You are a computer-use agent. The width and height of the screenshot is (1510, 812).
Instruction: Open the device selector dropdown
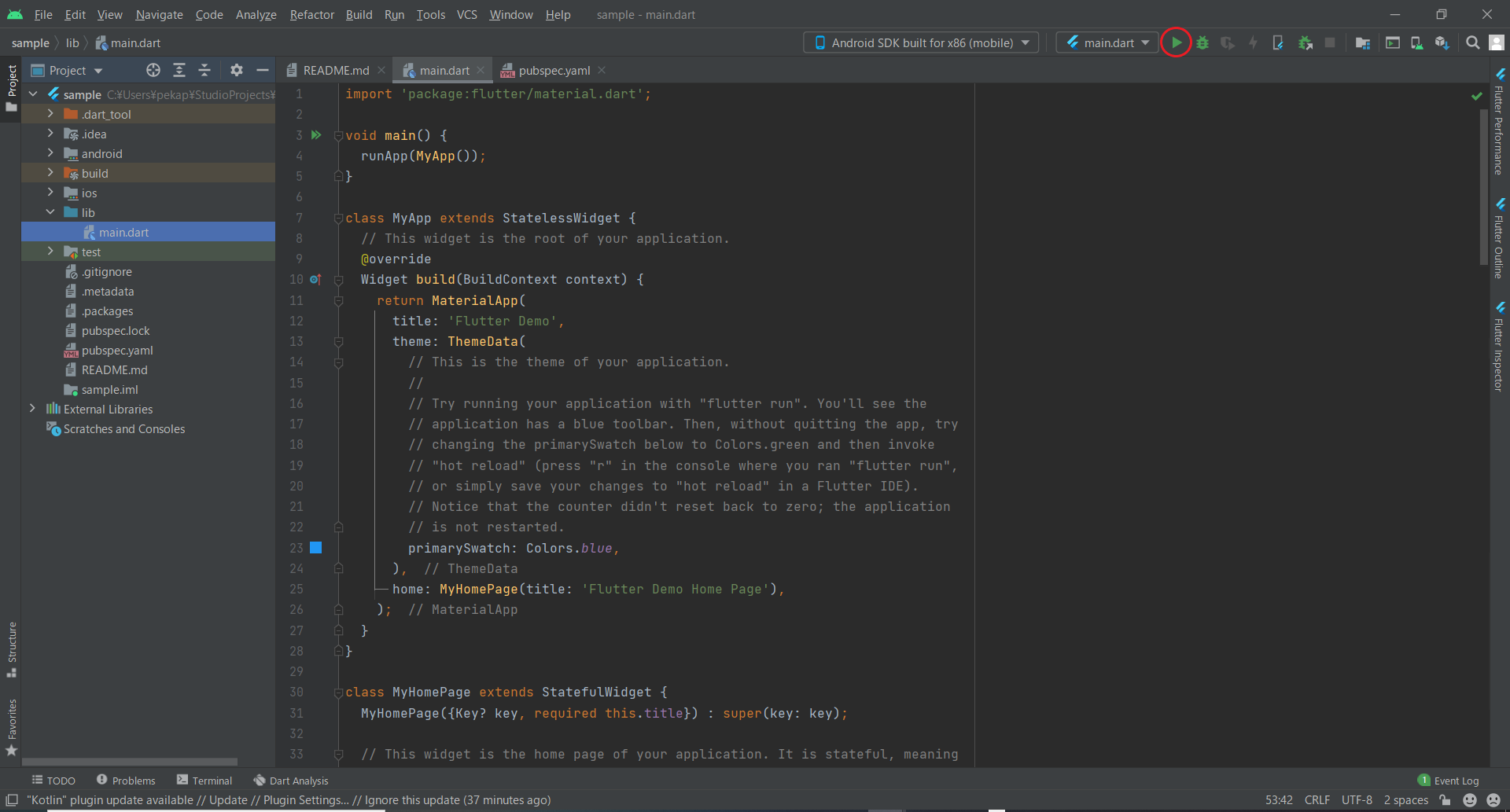(921, 42)
